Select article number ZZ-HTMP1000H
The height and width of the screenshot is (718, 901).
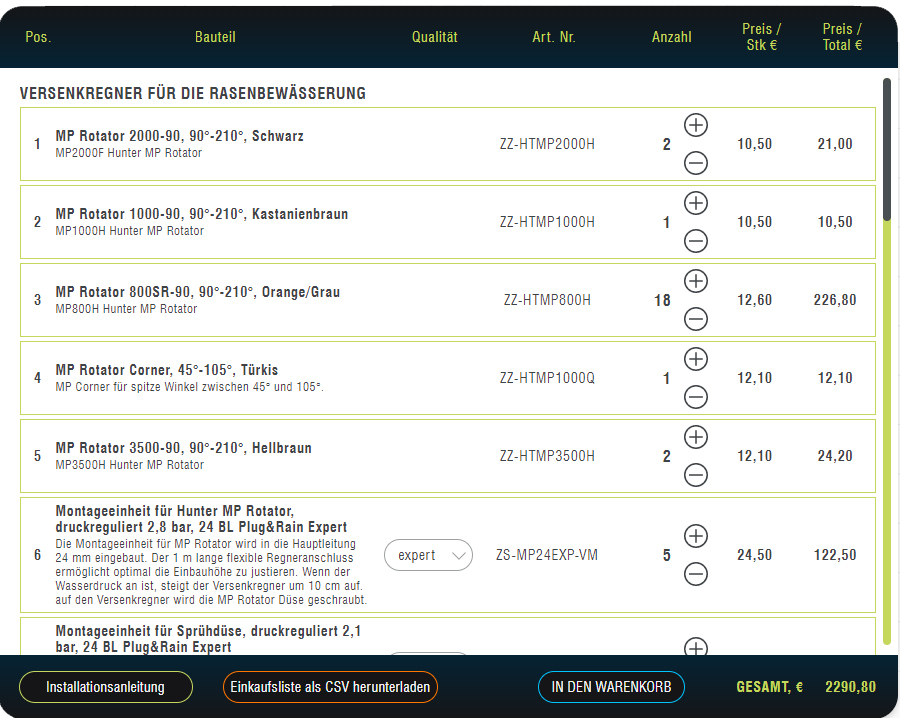[x=547, y=222]
